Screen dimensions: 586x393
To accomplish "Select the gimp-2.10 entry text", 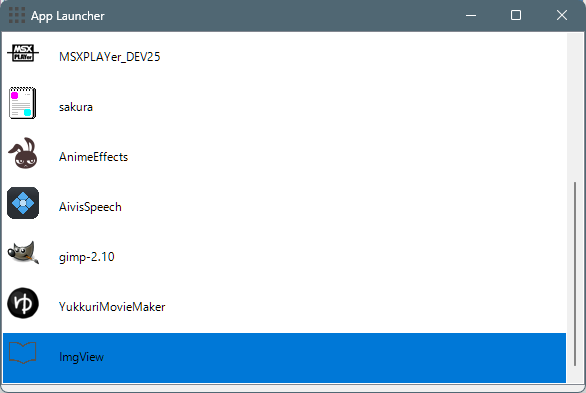I will [x=87, y=257].
